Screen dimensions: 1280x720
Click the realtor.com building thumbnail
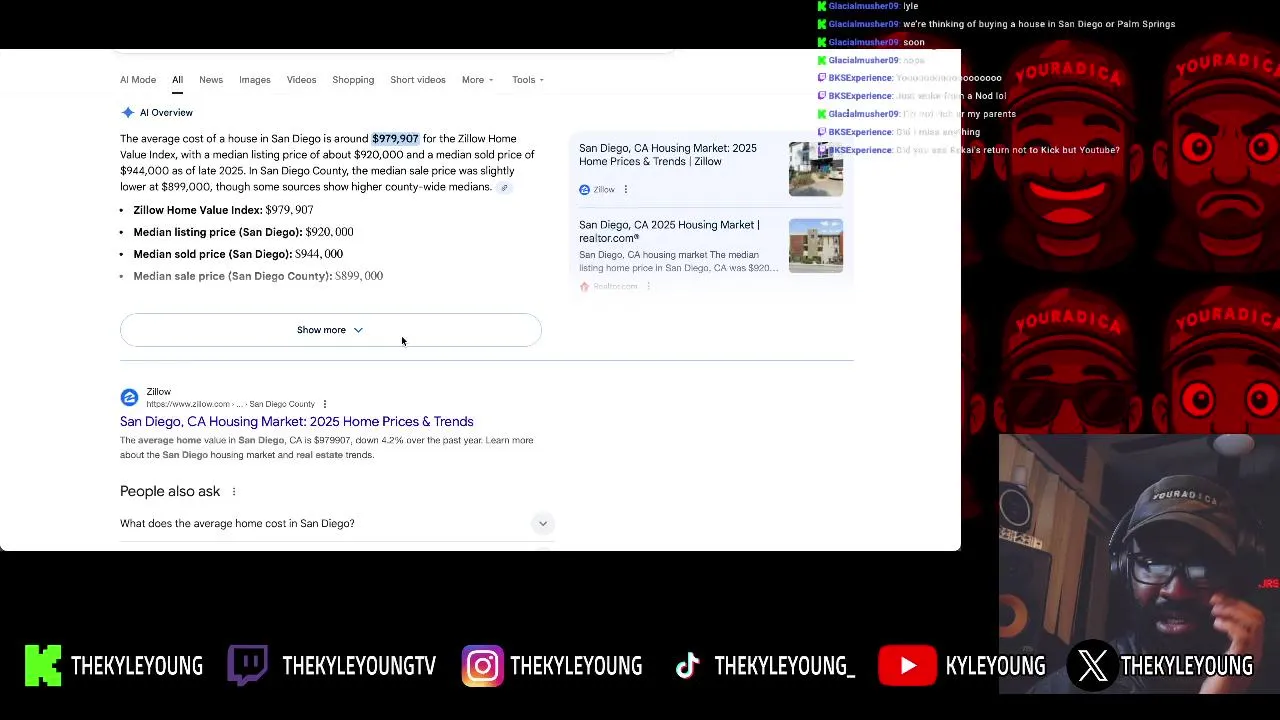tap(816, 246)
